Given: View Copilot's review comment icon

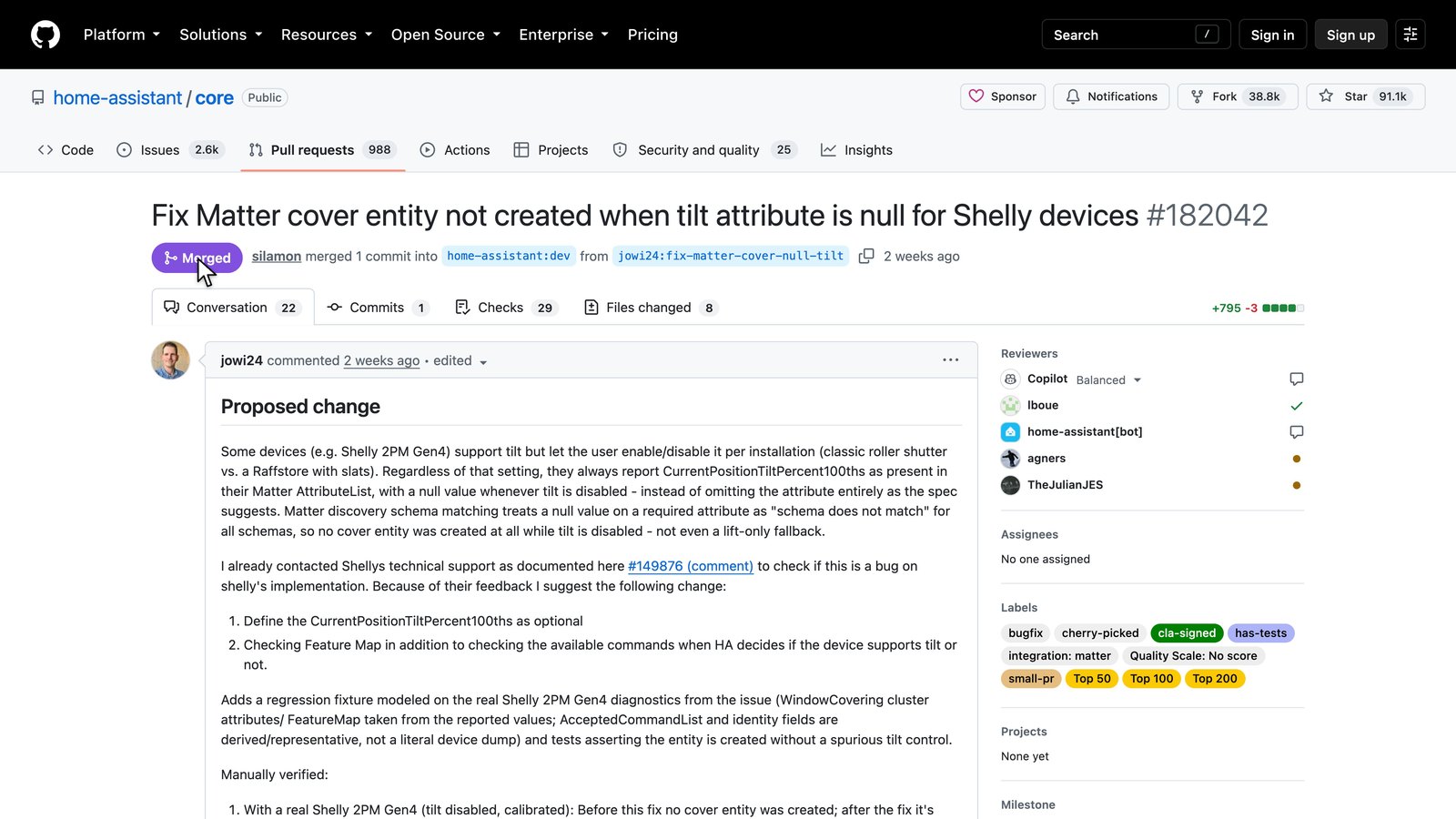Looking at the screenshot, I should pyautogui.click(x=1297, y=379).
